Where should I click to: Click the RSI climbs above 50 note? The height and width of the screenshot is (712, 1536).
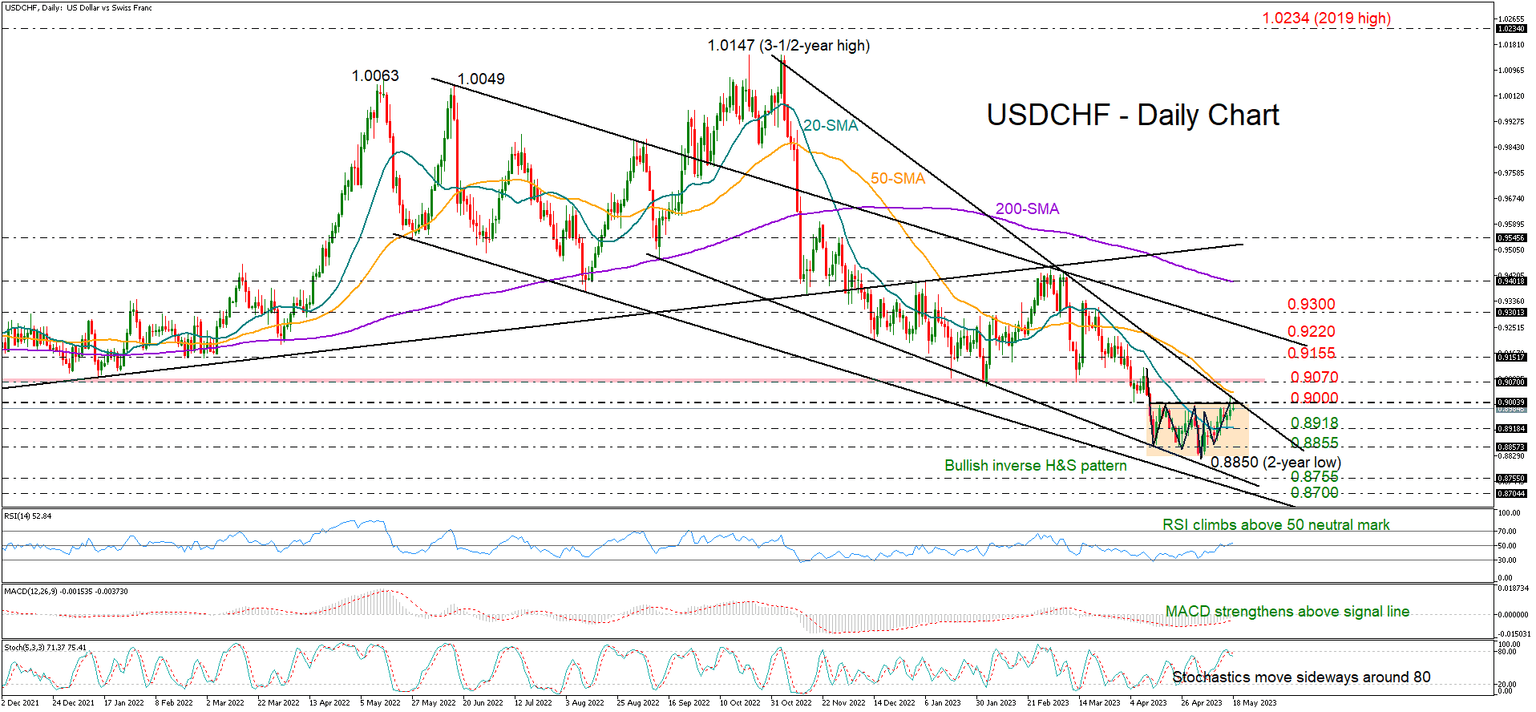(x=1276, y=524)
